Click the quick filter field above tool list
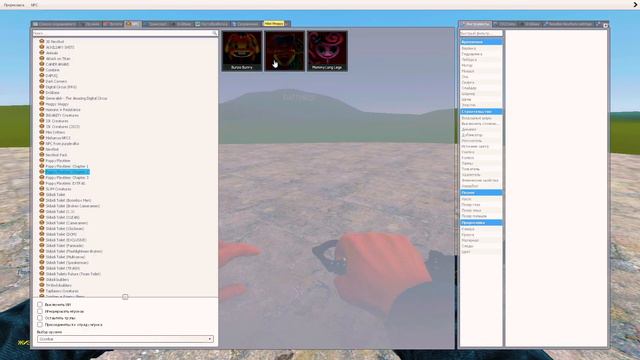This screenshot has height=360, width=640. coord(481,33)
